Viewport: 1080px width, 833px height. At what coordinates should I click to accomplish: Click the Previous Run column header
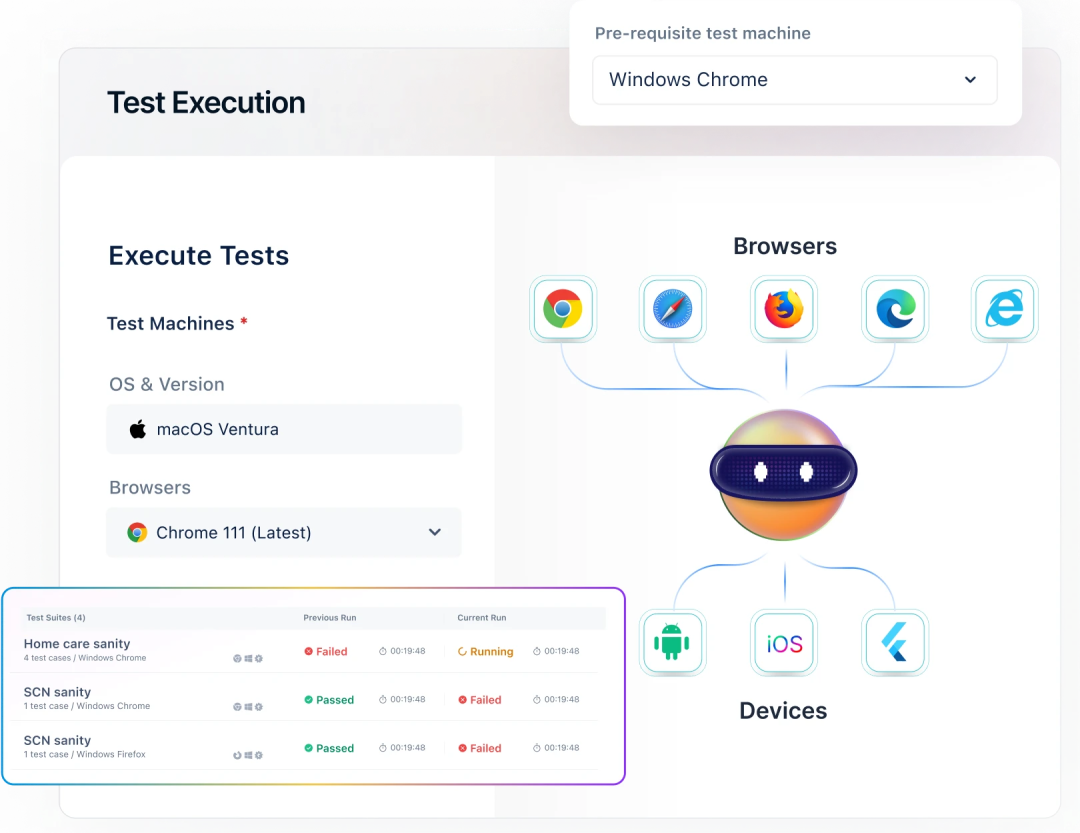coord(330,617)
